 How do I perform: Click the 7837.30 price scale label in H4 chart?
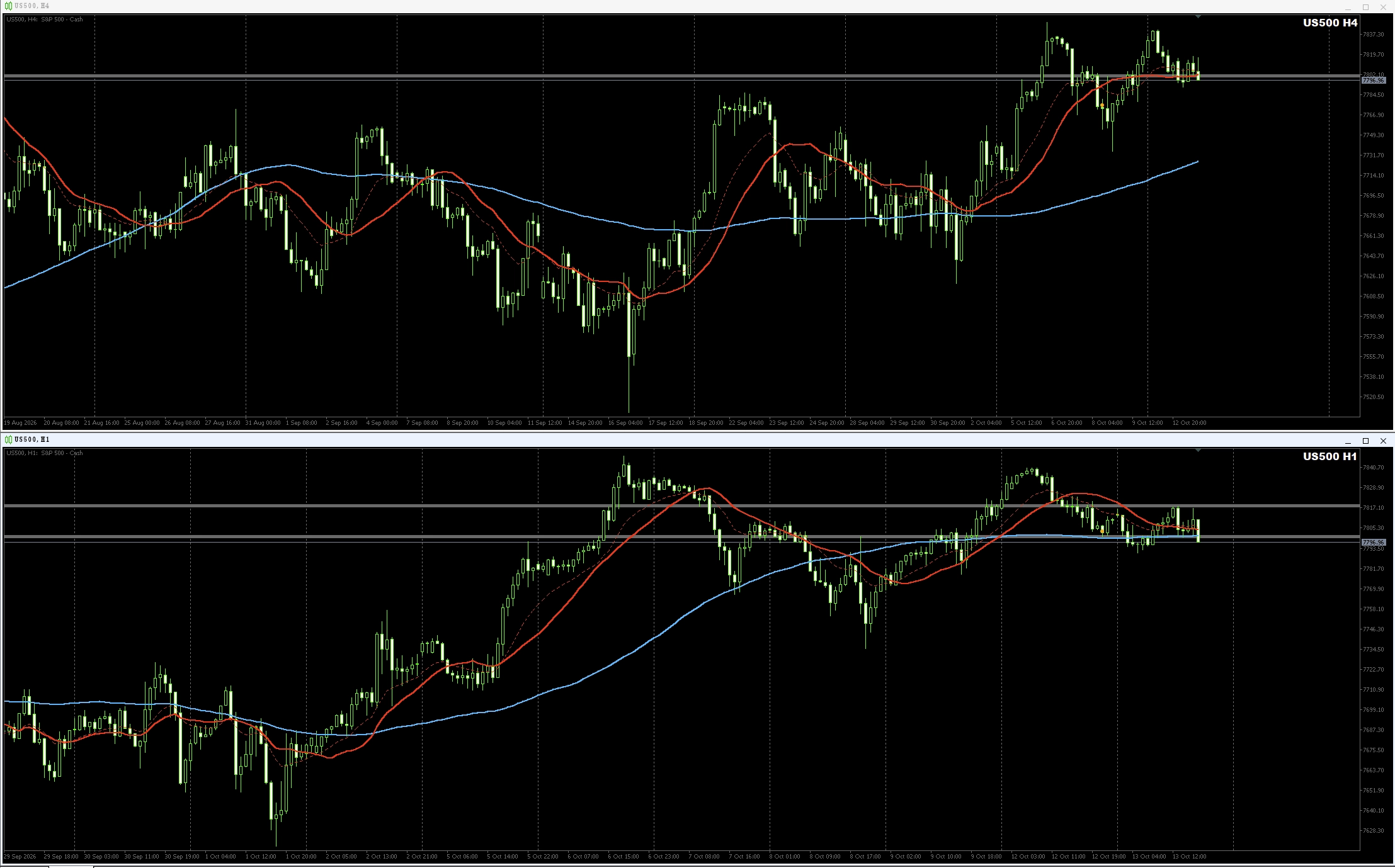click(1373, 35)
